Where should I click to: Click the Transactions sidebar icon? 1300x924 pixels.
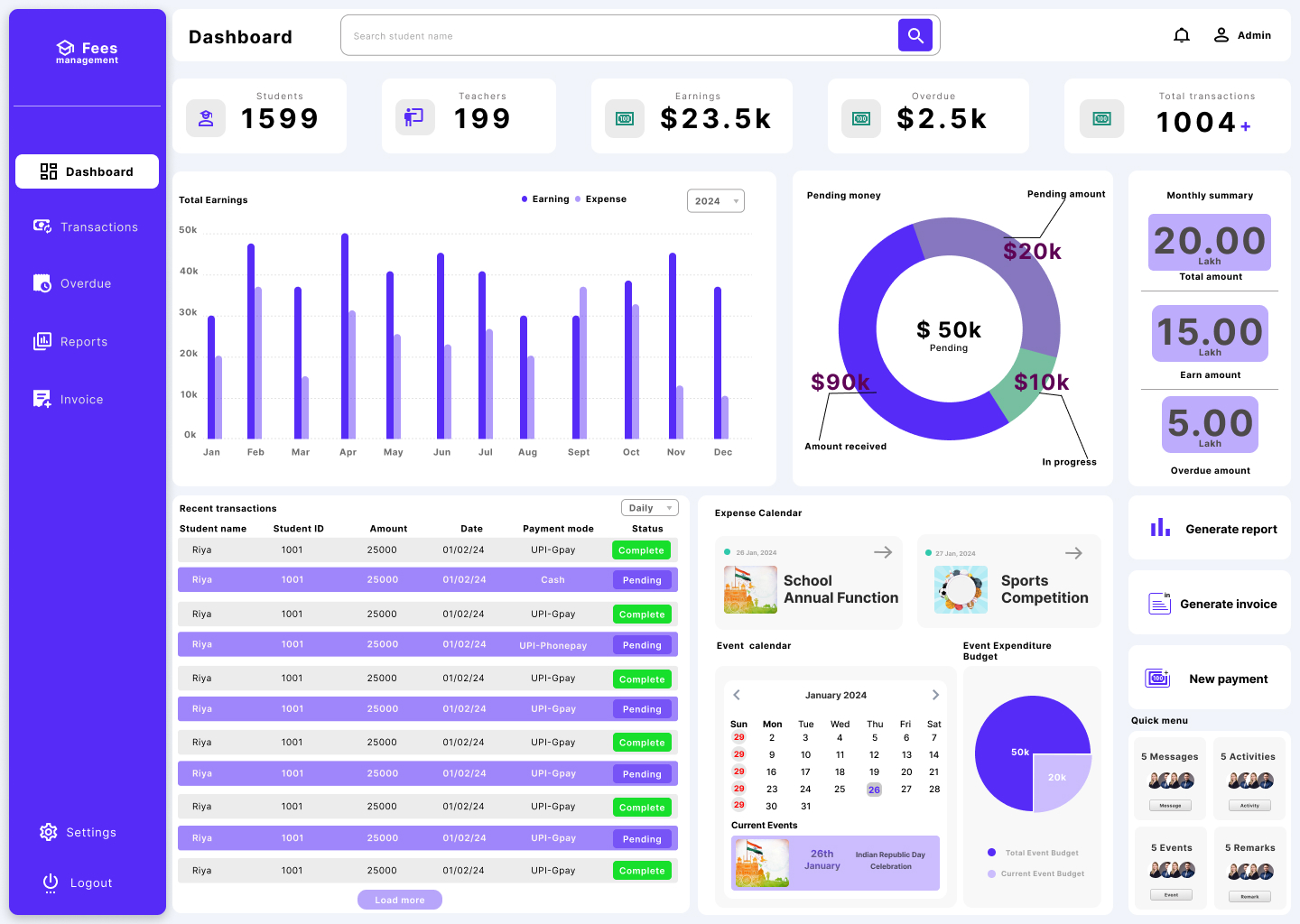pos(42,226)
